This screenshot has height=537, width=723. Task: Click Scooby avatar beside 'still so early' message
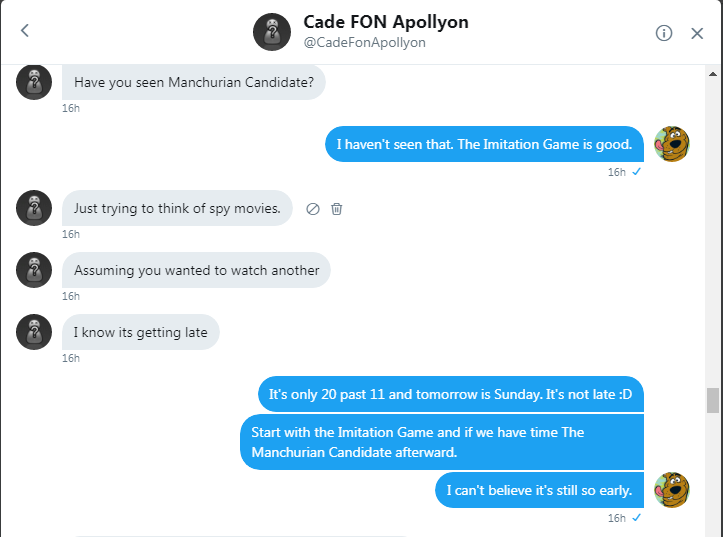coord(671,490)
